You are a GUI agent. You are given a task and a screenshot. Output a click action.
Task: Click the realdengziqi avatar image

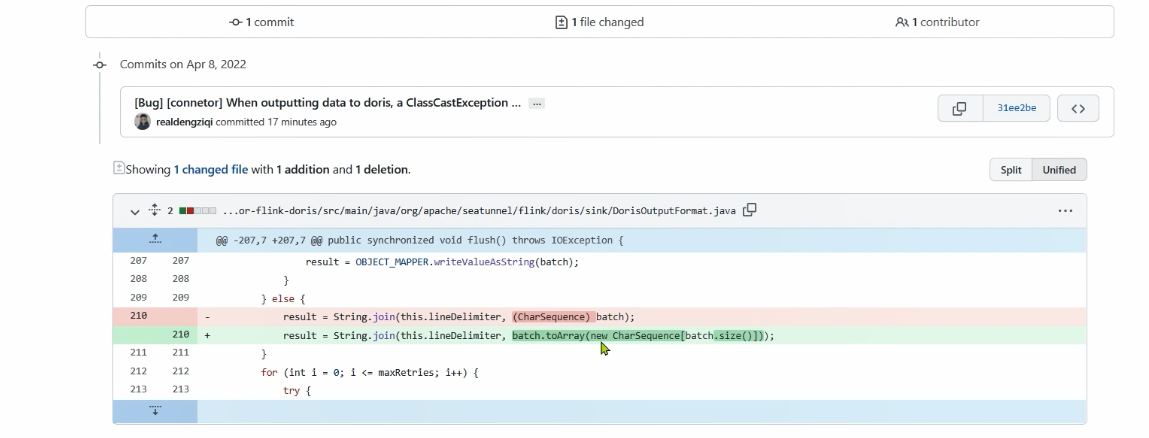coord(143,121)
